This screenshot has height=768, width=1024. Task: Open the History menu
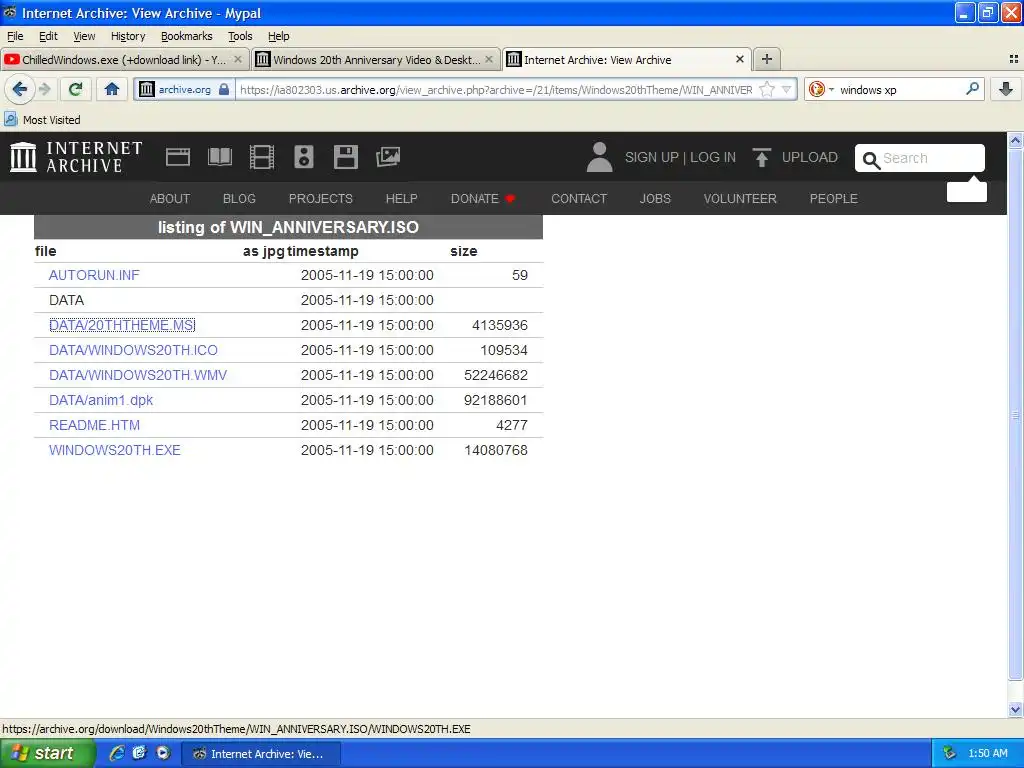point(128,36)
